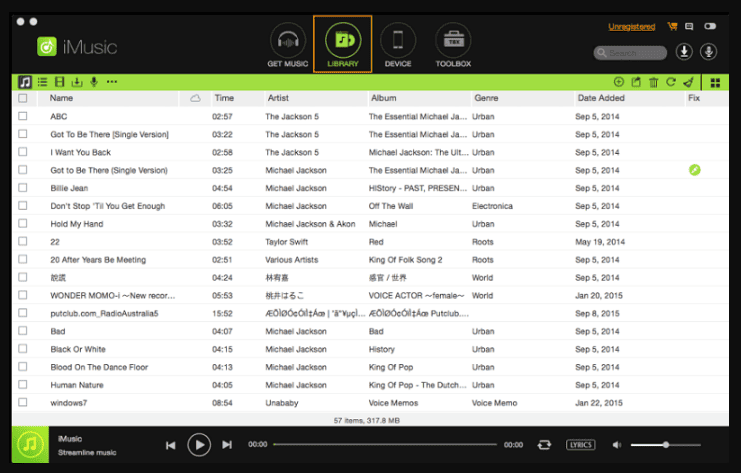Sort by the Name column header
Screen dimensions: 741x473
(61, 98)
